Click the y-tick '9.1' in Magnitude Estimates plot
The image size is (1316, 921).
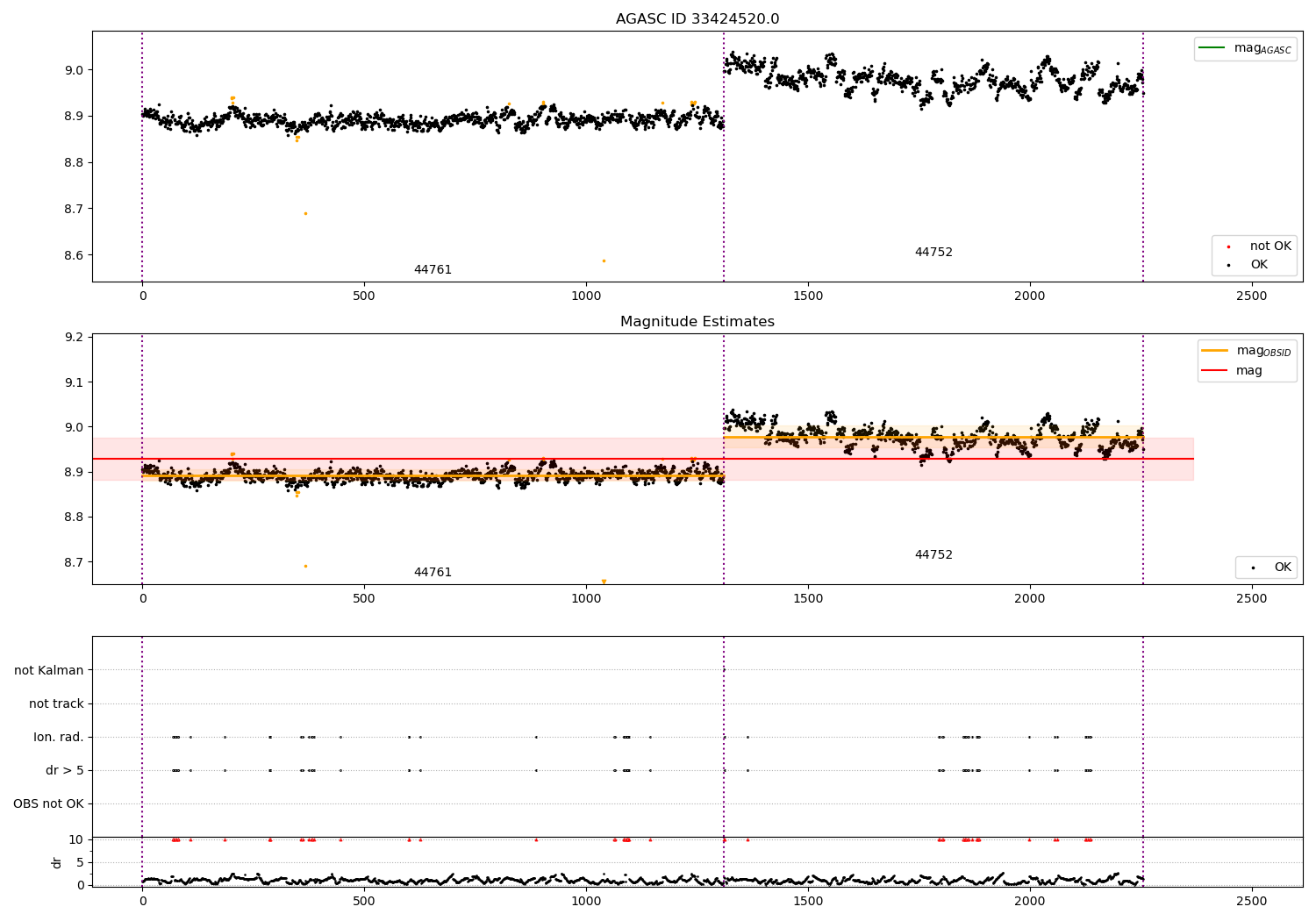click(75, 382)
